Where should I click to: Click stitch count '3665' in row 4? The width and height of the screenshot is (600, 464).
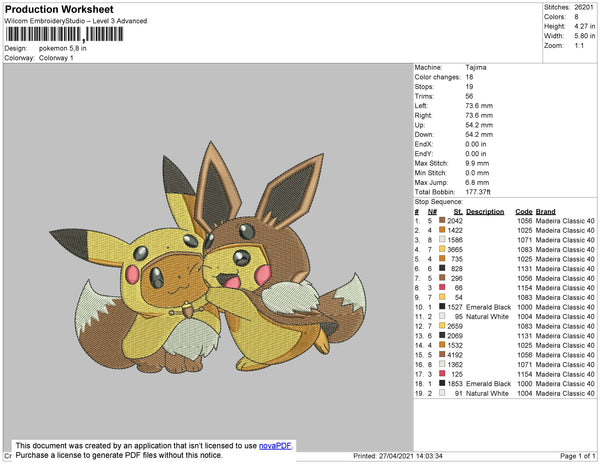point(455,249)
